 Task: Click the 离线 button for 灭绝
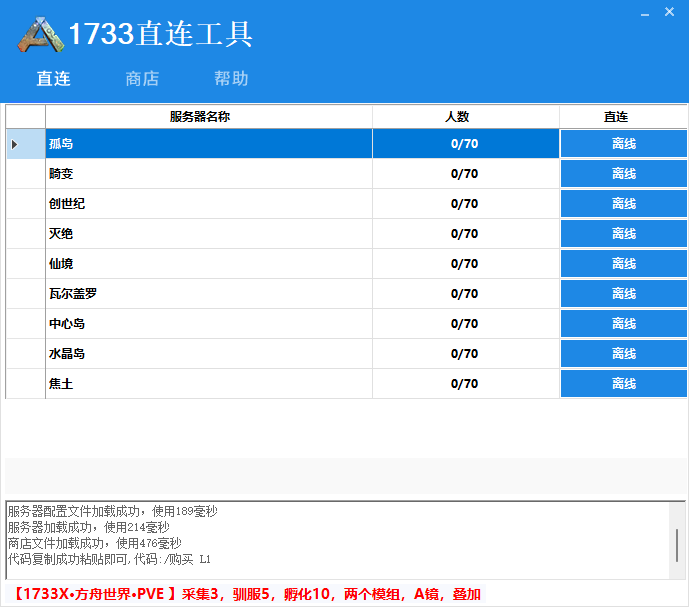pos(624,233)
